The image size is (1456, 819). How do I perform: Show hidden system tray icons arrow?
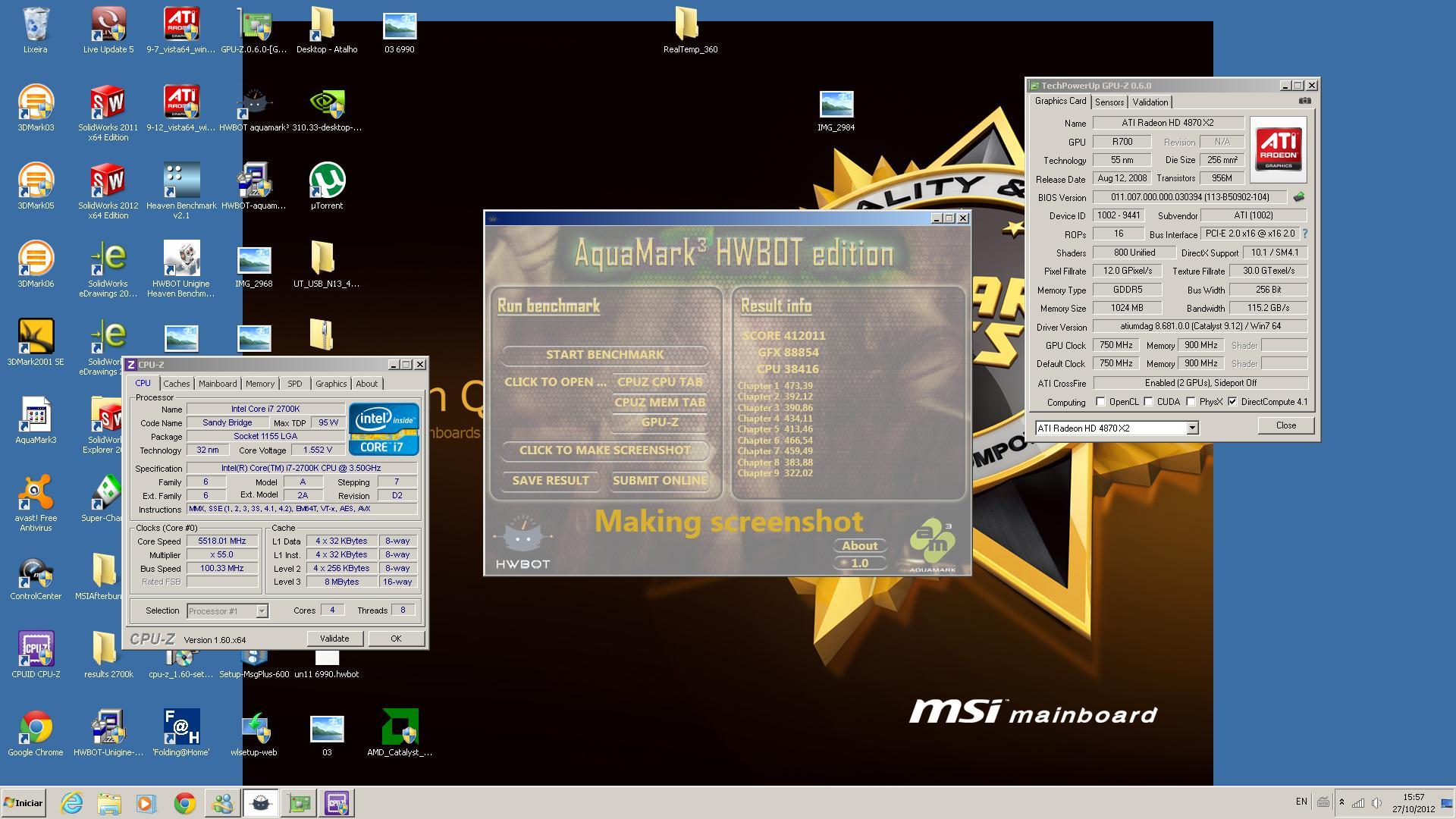tap(1341, 802)
